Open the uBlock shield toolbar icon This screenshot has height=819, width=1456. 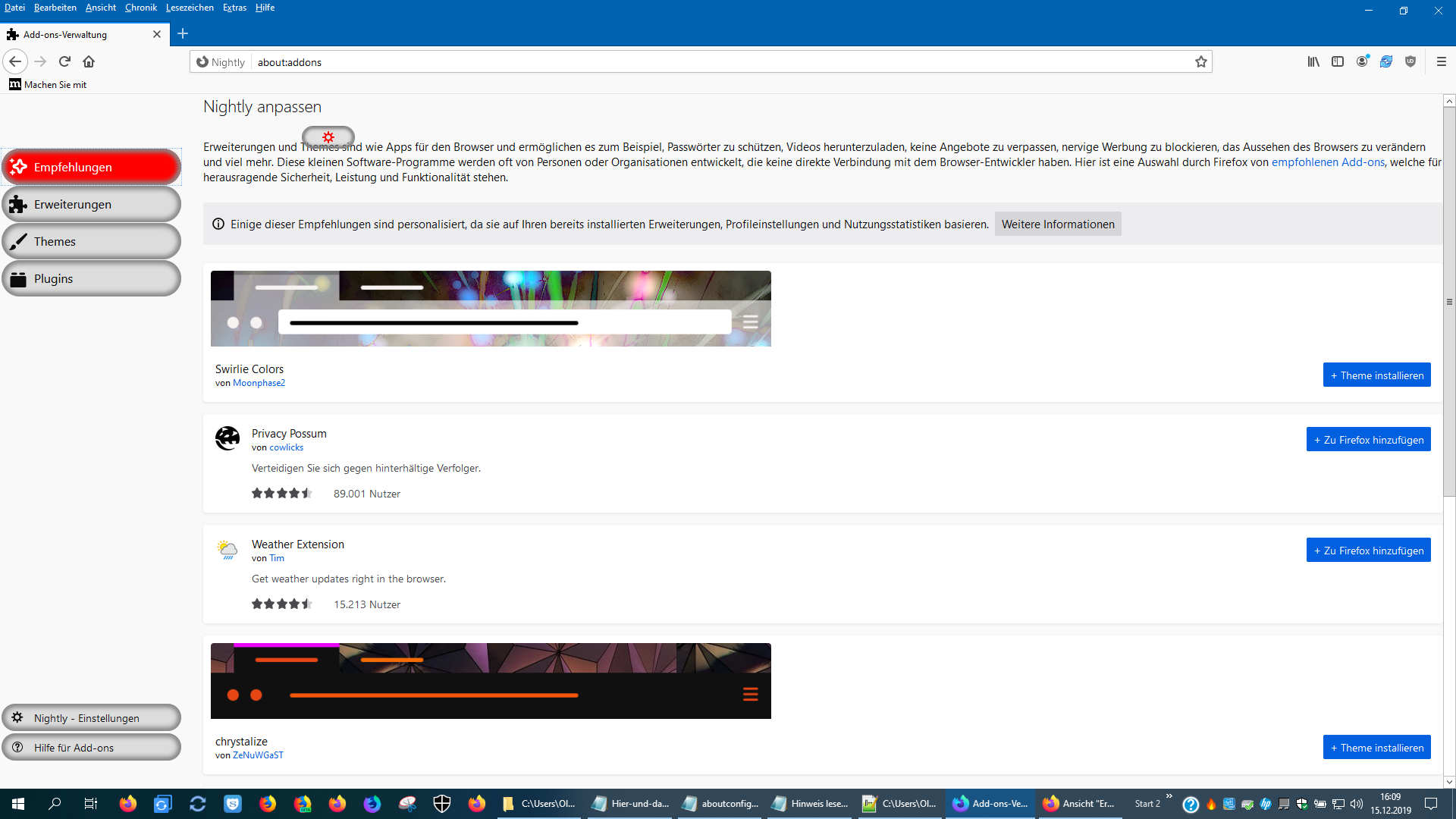click(1410, 61)
